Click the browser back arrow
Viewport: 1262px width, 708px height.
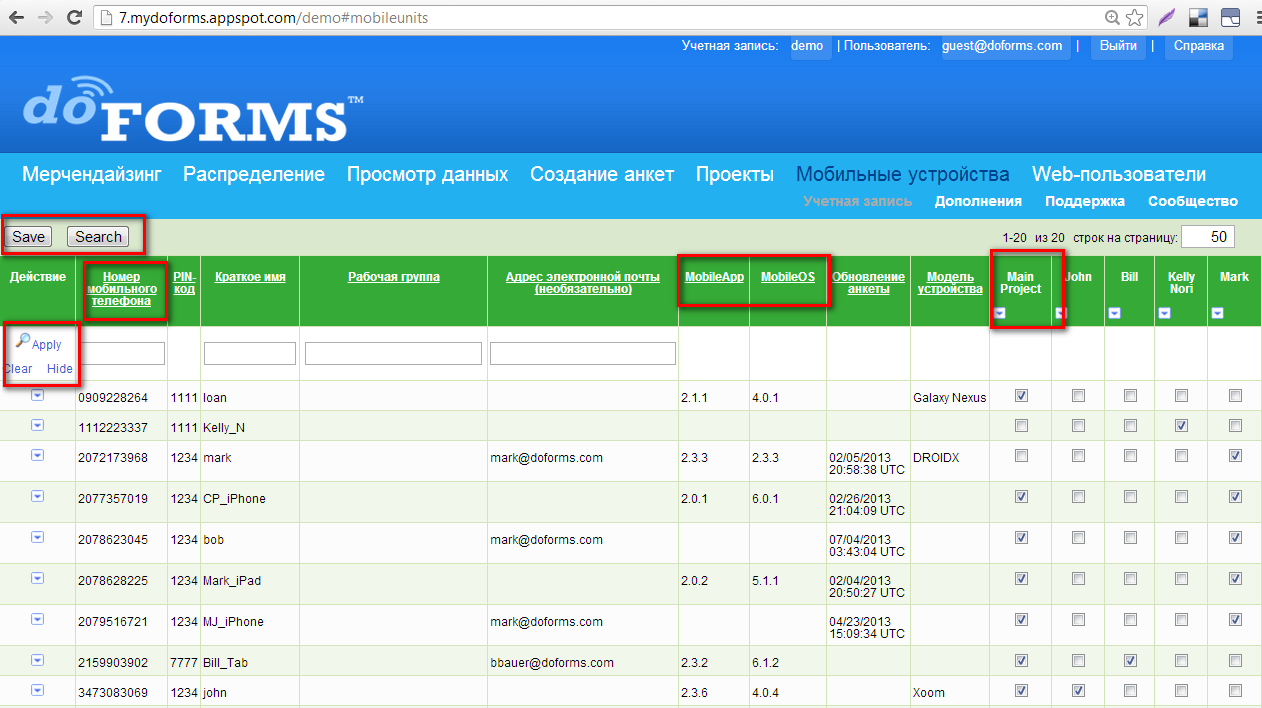tap(17, 17)
